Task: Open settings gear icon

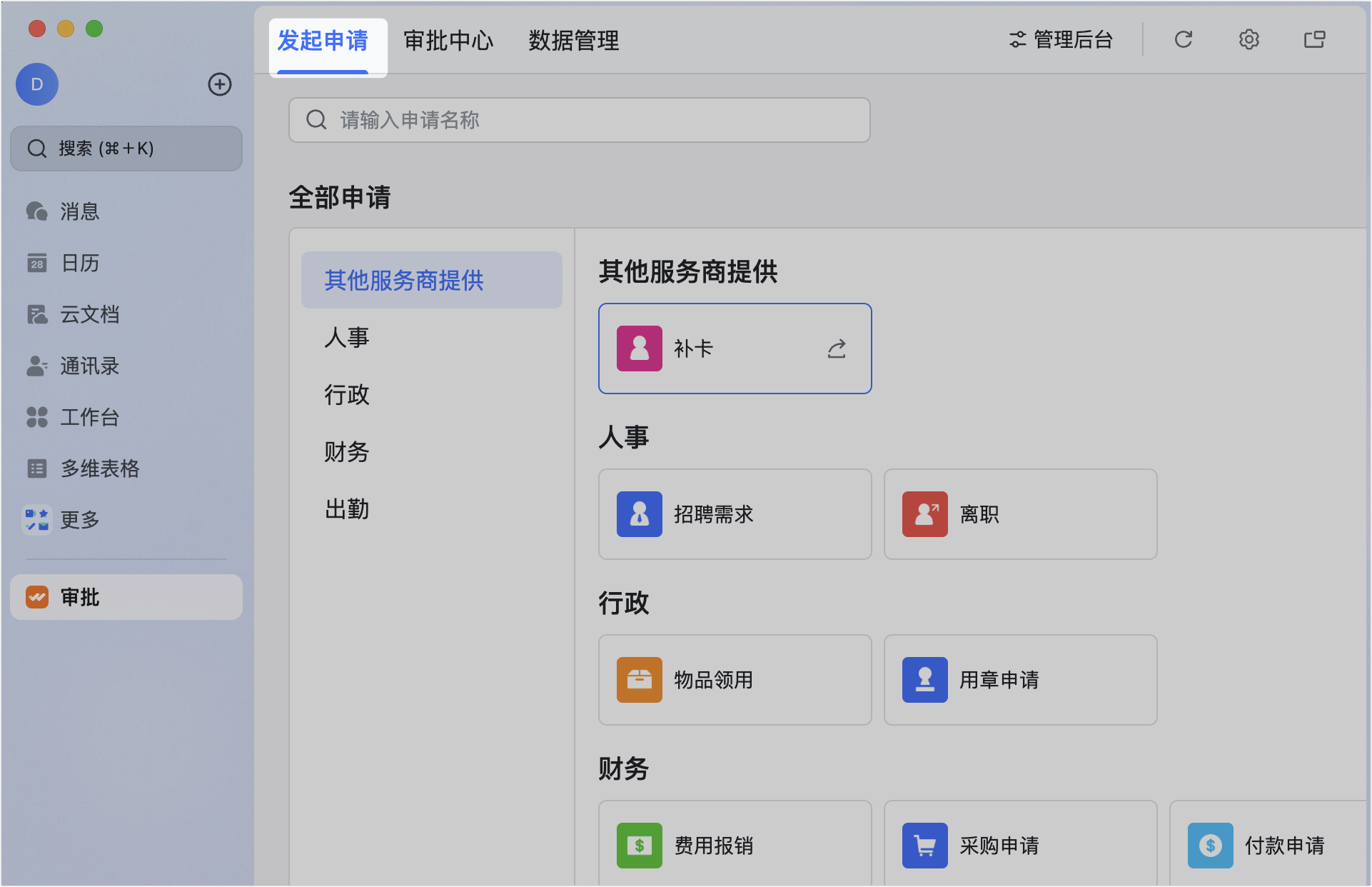Action: pos(1249,40)
